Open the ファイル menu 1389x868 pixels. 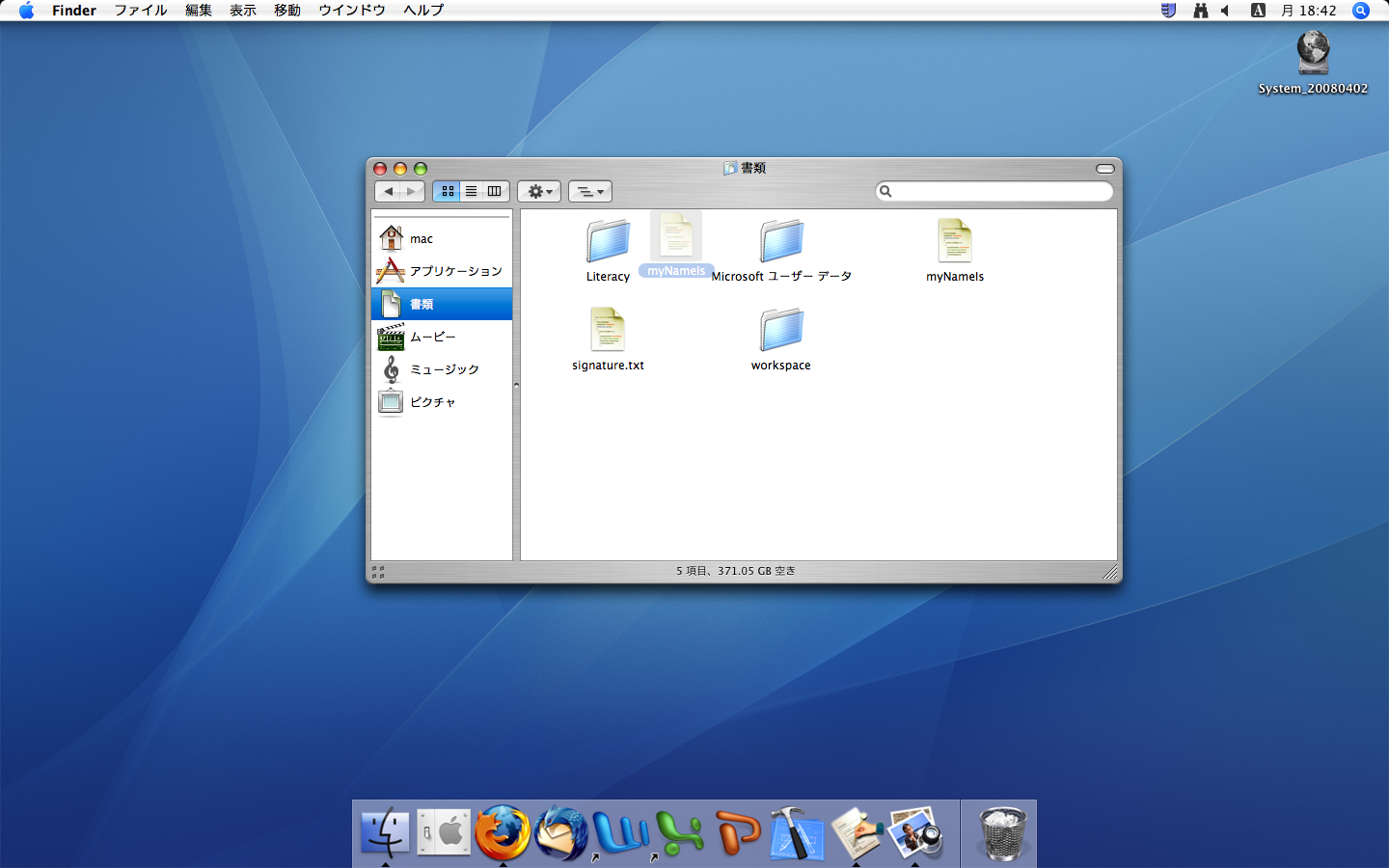(141, 11)
